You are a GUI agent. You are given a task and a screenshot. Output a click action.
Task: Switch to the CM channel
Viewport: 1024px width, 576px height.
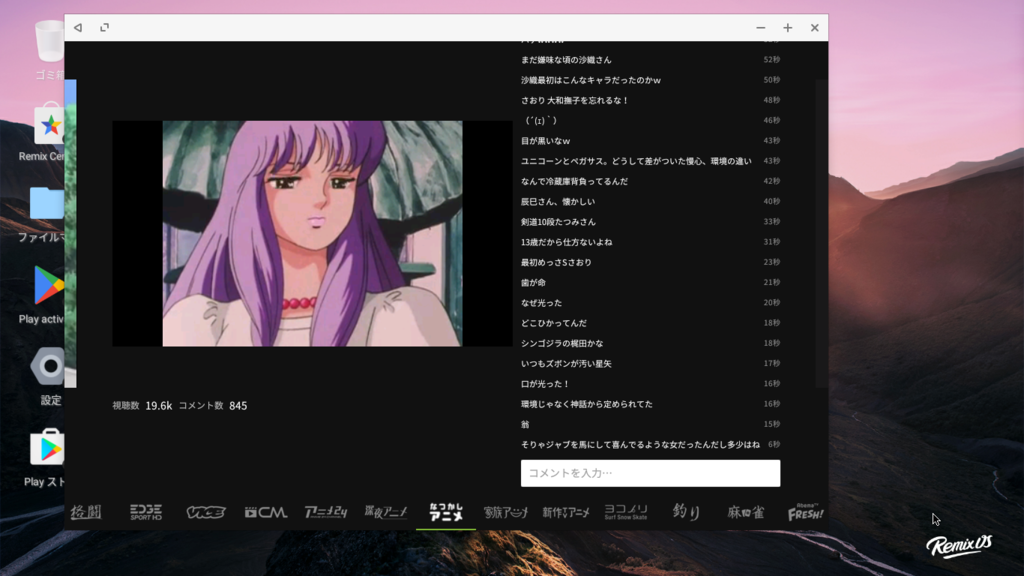point(266,513)
